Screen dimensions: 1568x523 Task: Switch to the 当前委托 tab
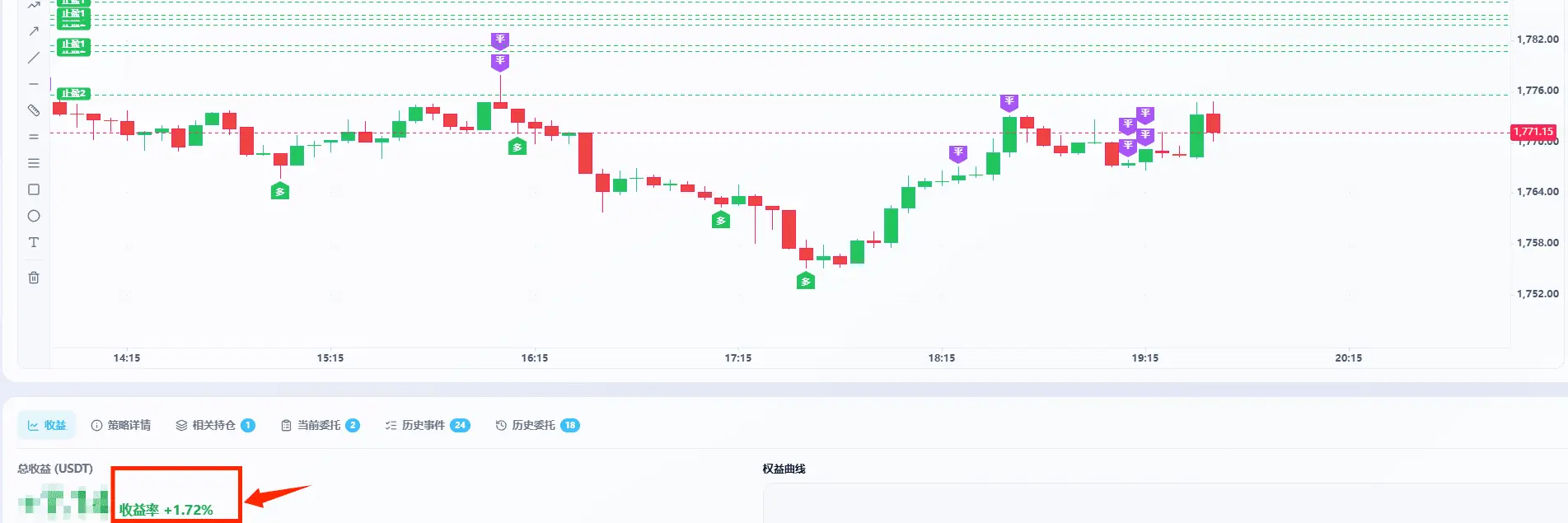(320, 425)
